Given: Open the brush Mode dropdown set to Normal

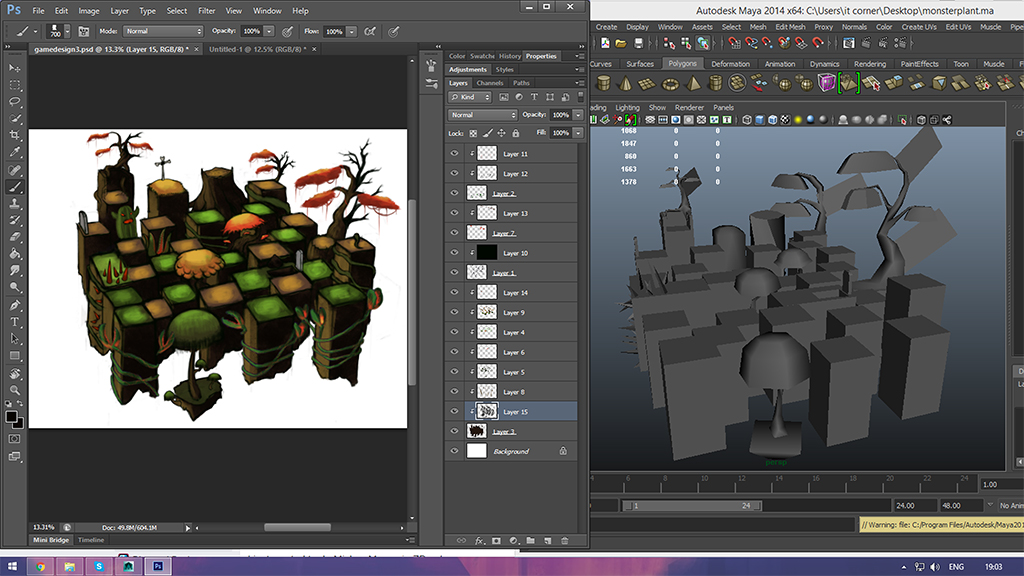Looking at the screenshot, I should pyautogui.click(x=163, y=31).
